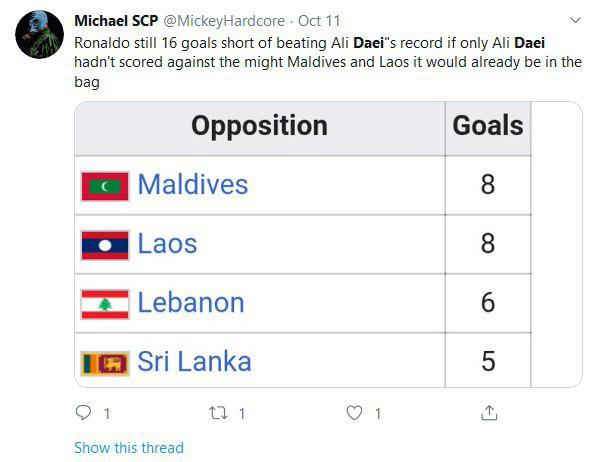Click the Maldives country link
The image size is (598, 462).
click(x=193, y=185)
